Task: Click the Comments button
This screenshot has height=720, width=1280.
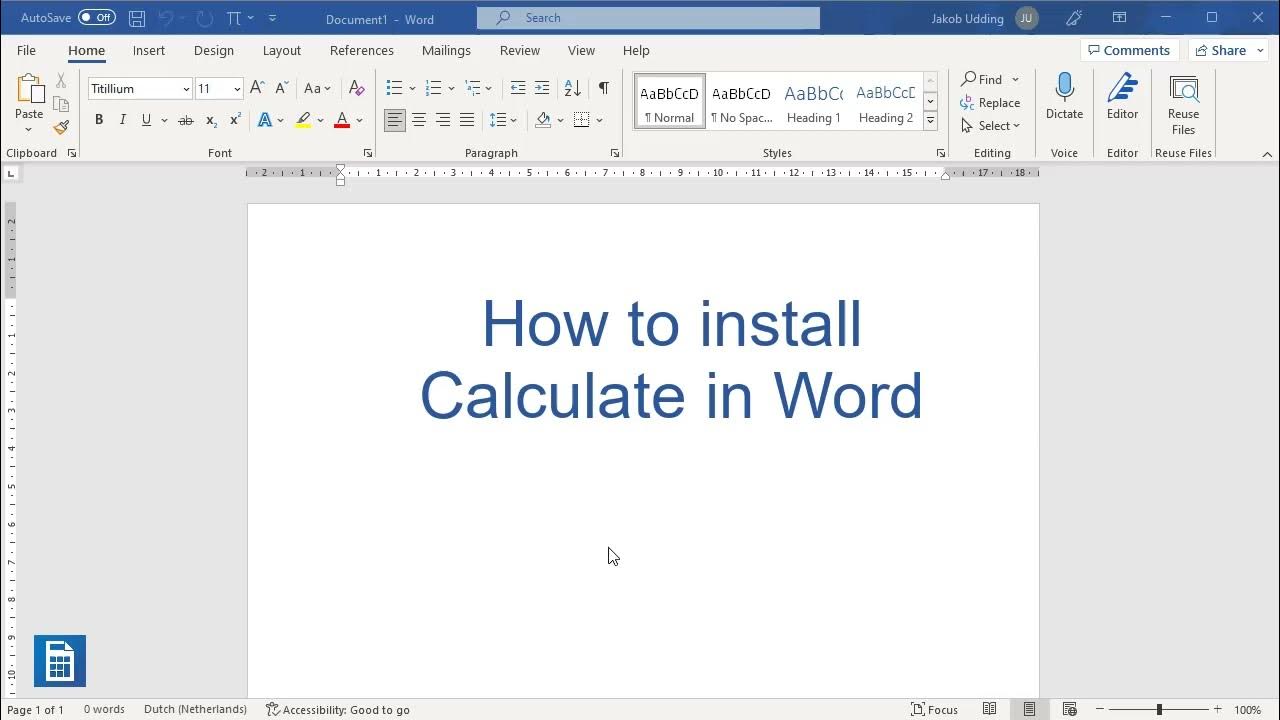Action: 1129,50
